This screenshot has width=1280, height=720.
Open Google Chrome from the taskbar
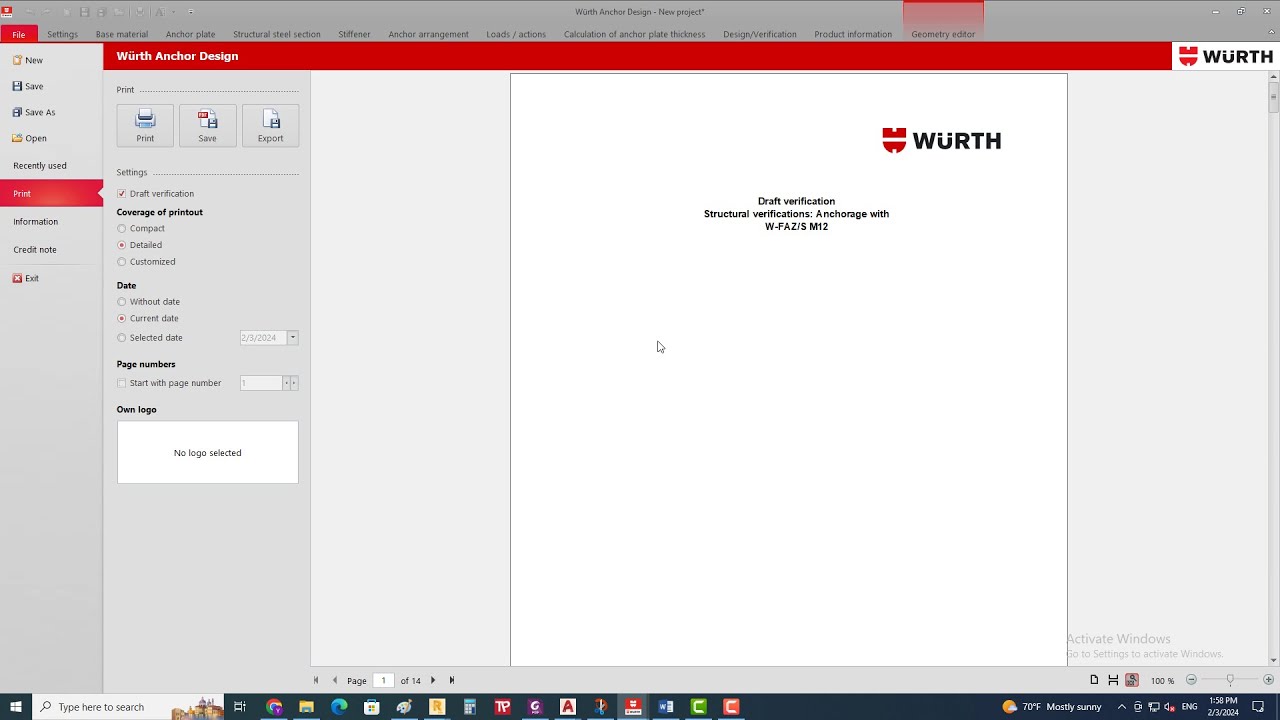pos(275,707)
